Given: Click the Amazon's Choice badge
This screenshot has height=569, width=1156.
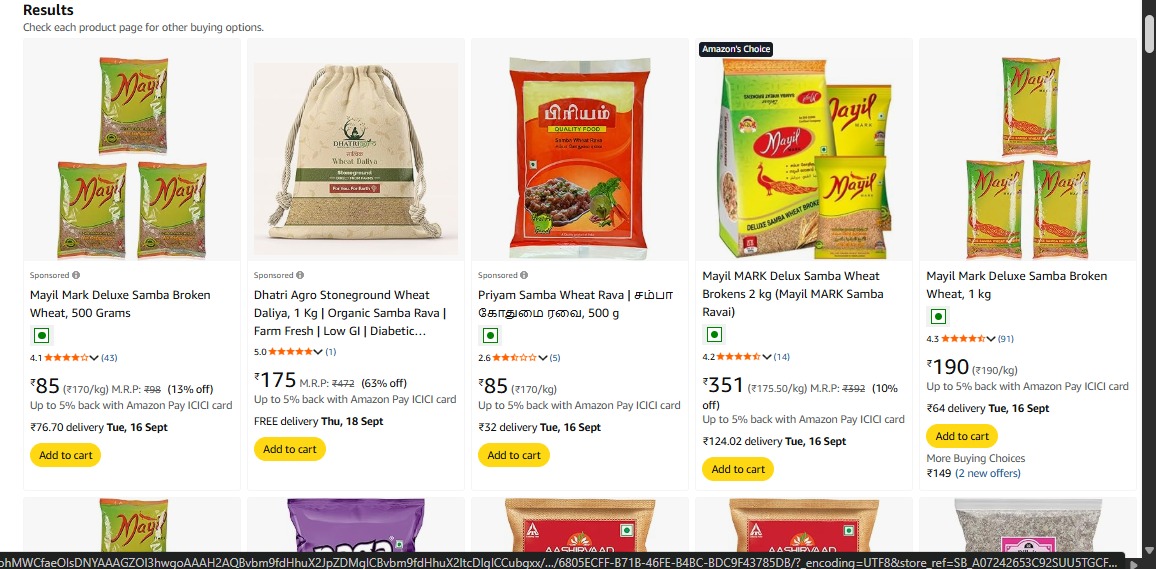Looking at the screenshot, I should click(736, 49).
